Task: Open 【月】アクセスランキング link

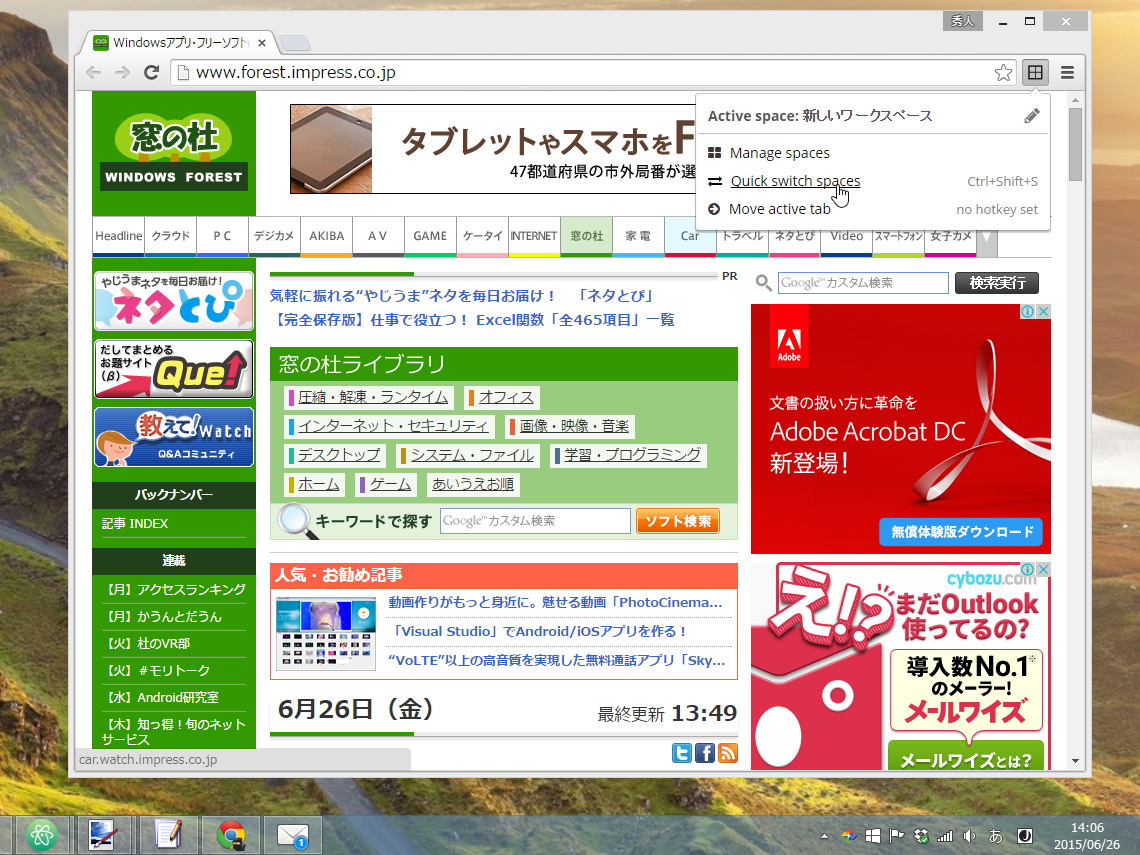Action: (174, 590)
